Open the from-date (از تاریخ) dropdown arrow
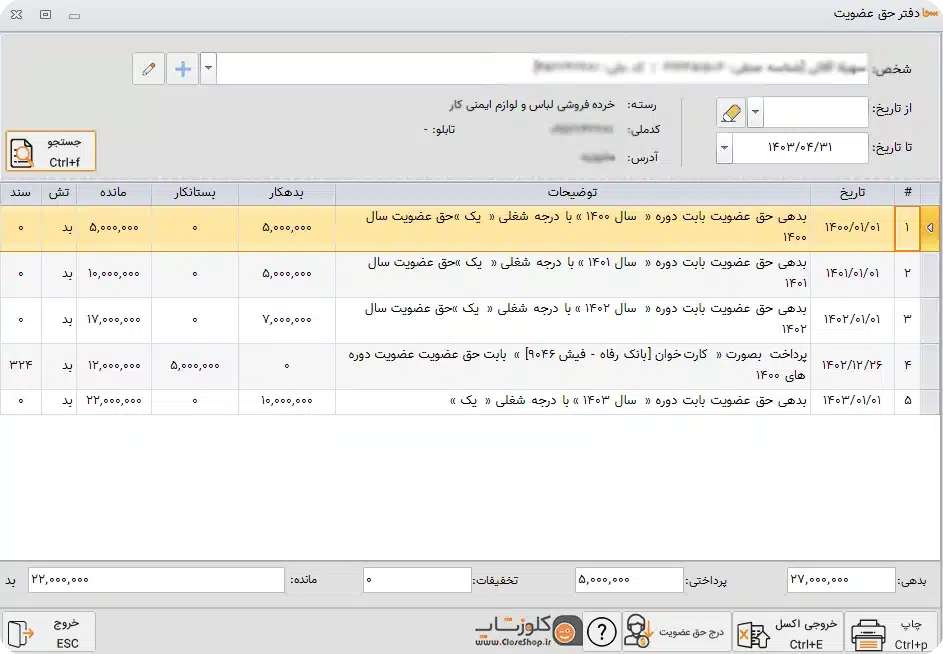The height and width of the screenshot is (654, 943). (755, 113)
